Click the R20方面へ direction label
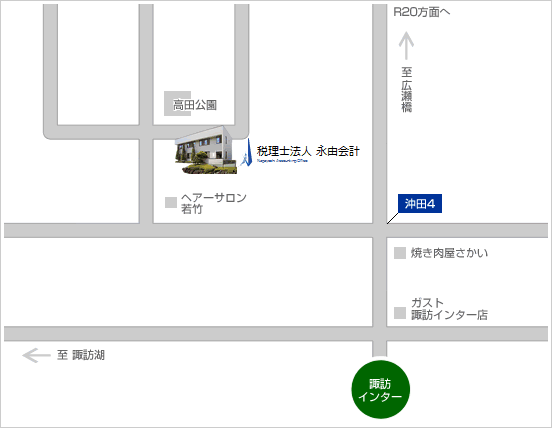 click(x=422, y=12)
